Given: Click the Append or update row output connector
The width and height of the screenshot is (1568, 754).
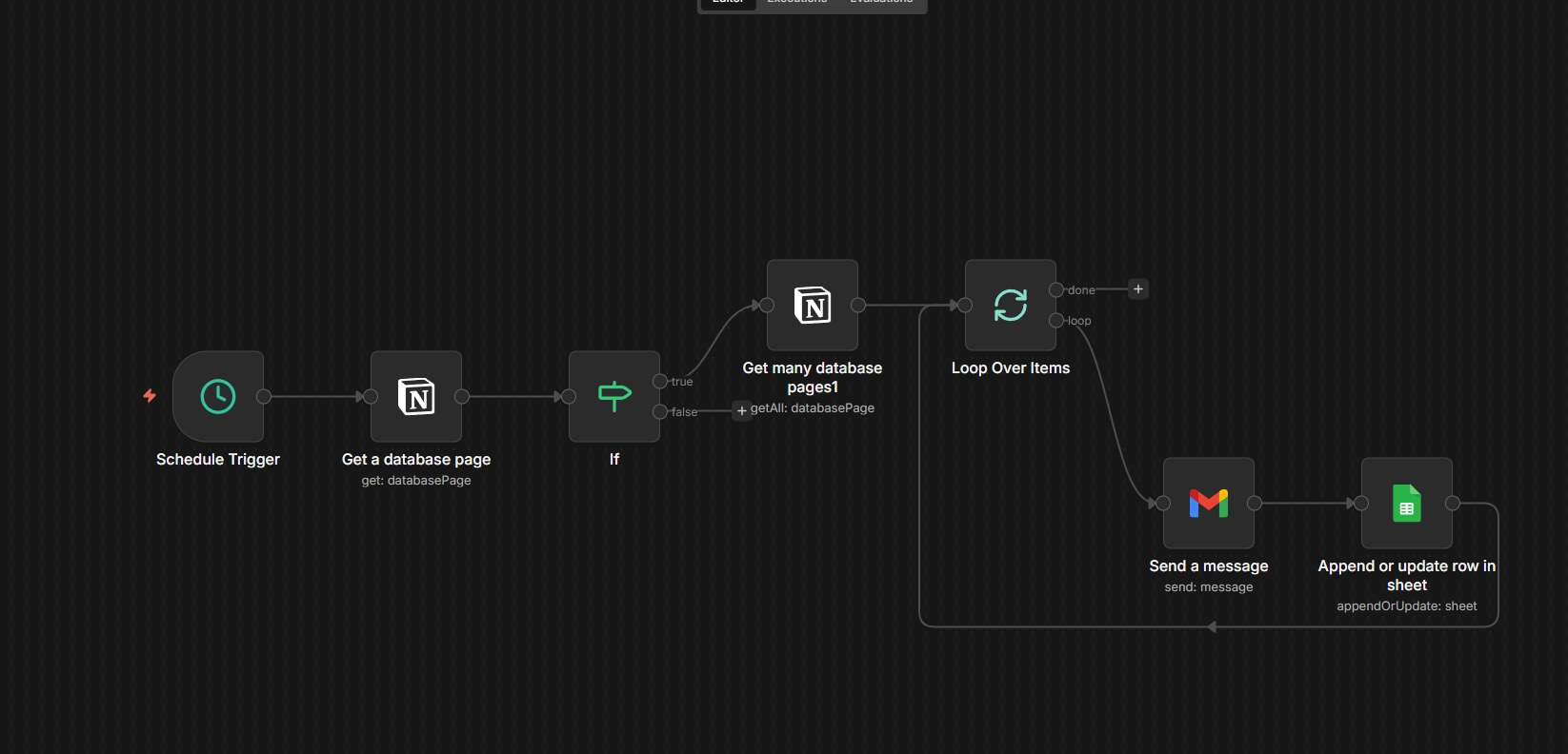Looking at the screenshot, I should [1453, 503].
